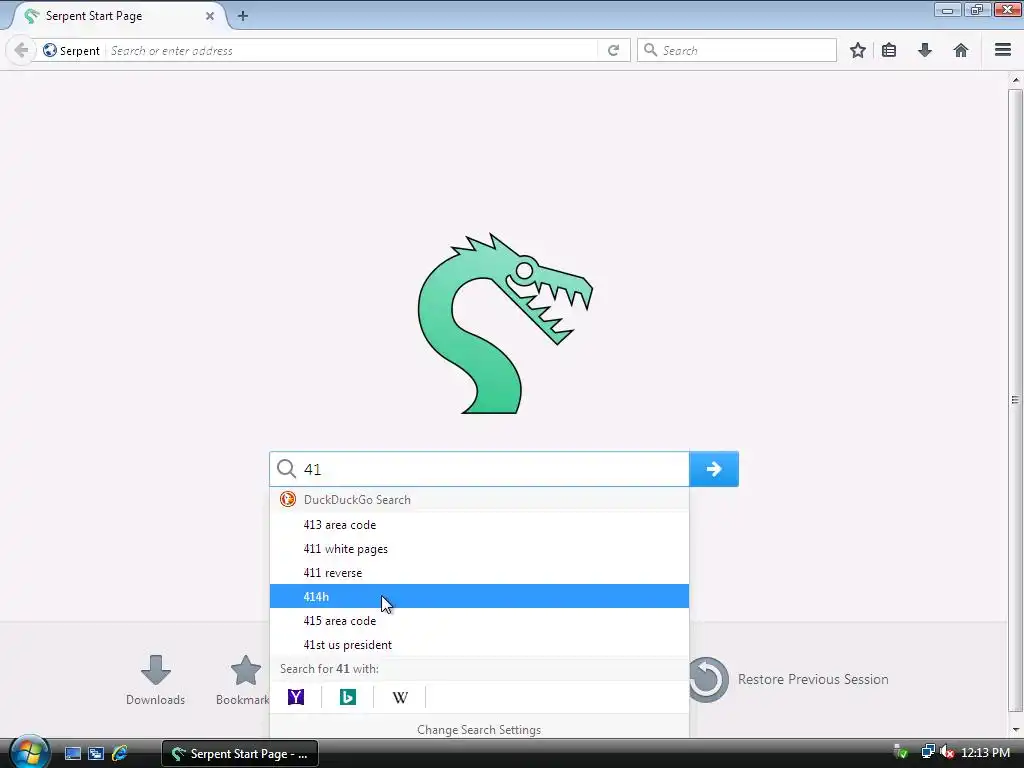Click the address bar field
The image size is (1024, 768).
click(x=353, y=50)
